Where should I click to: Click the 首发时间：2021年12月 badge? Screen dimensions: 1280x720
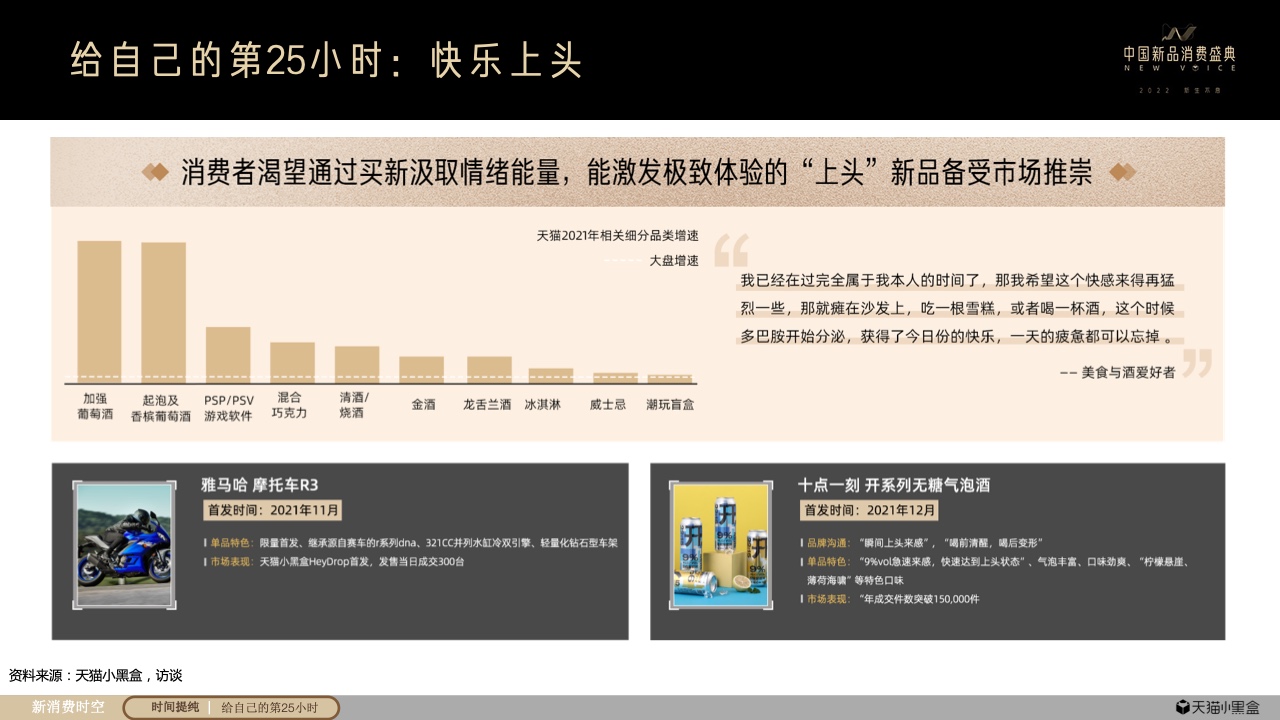coord(869,510)
